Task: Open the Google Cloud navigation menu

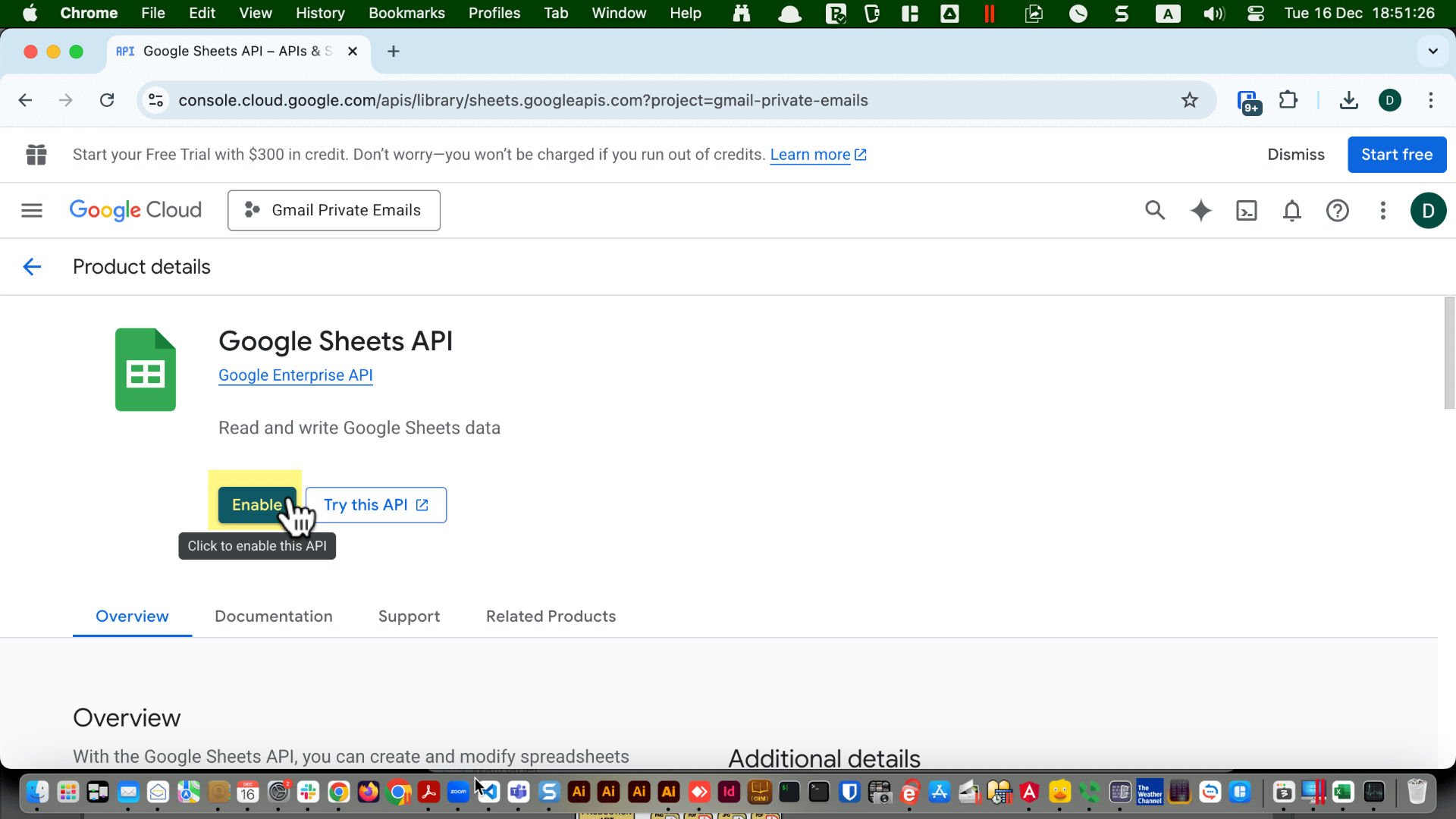Action: coord(31,210)
